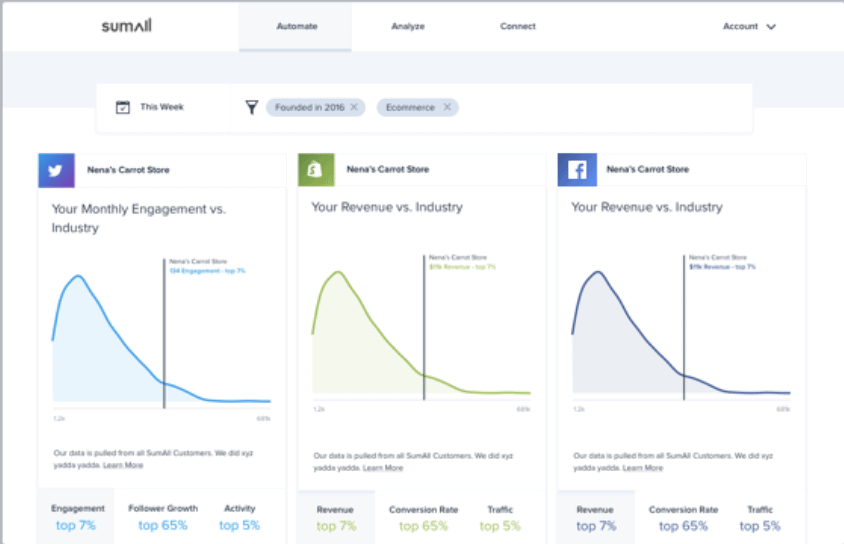Click the 134 Engagement top 7% marker label

click(x=207, y=271)
